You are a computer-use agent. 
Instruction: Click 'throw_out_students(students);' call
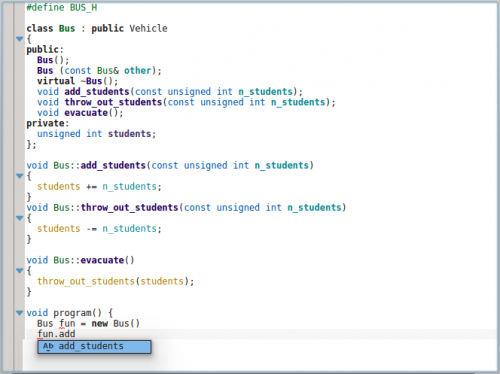tap(115, 281)
